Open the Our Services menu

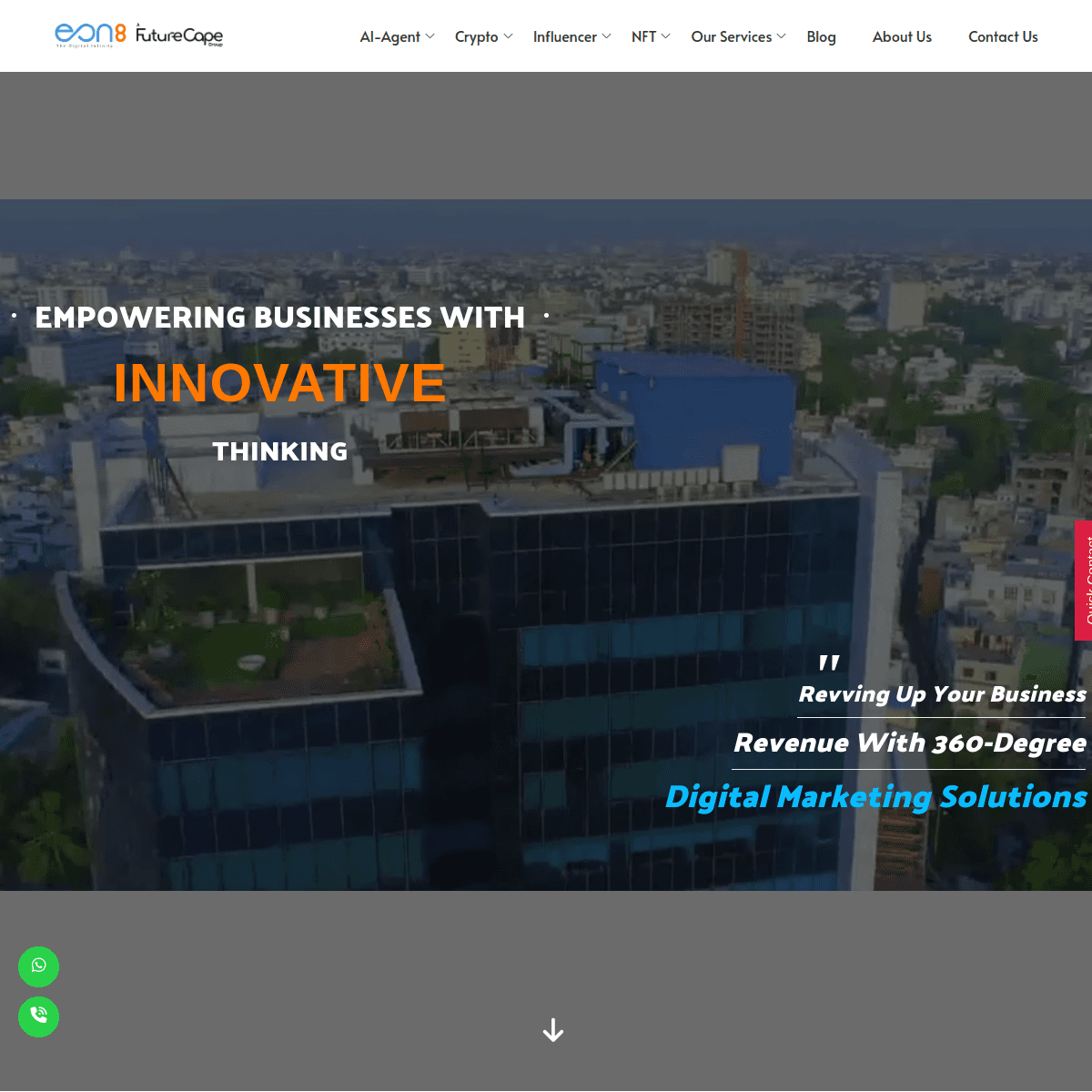[x=731, y=36]
